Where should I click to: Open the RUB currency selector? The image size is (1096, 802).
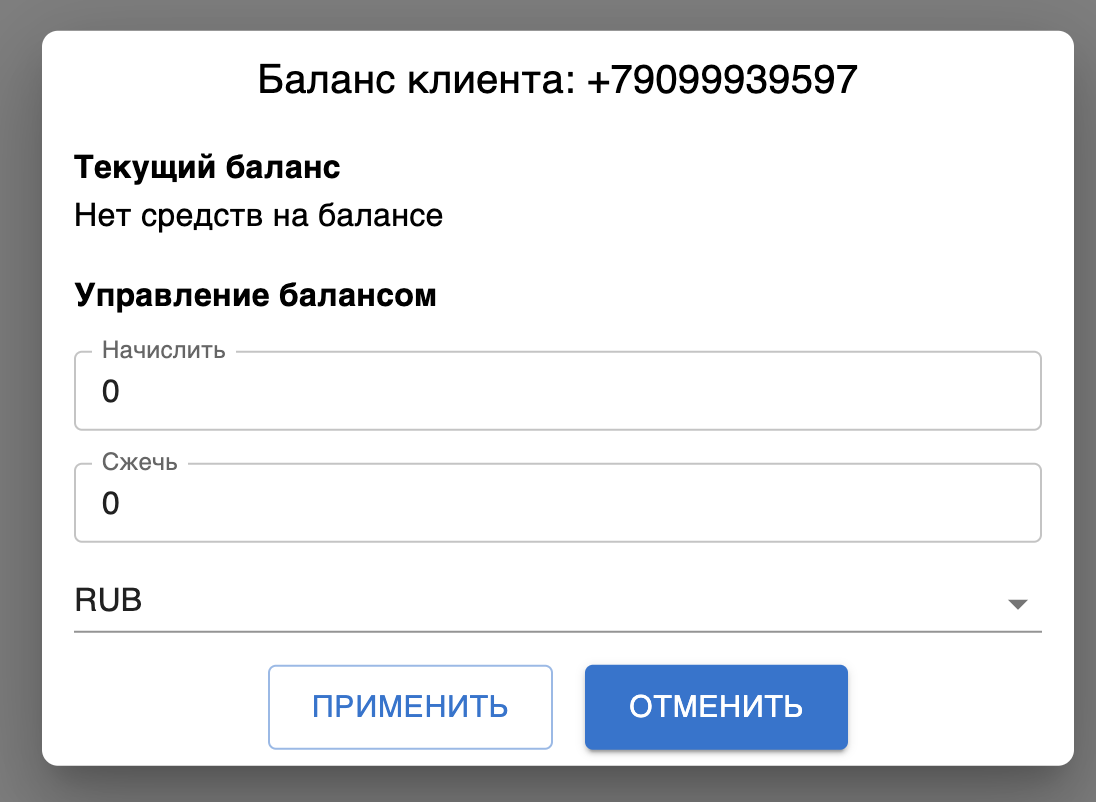tap(557, 602)
